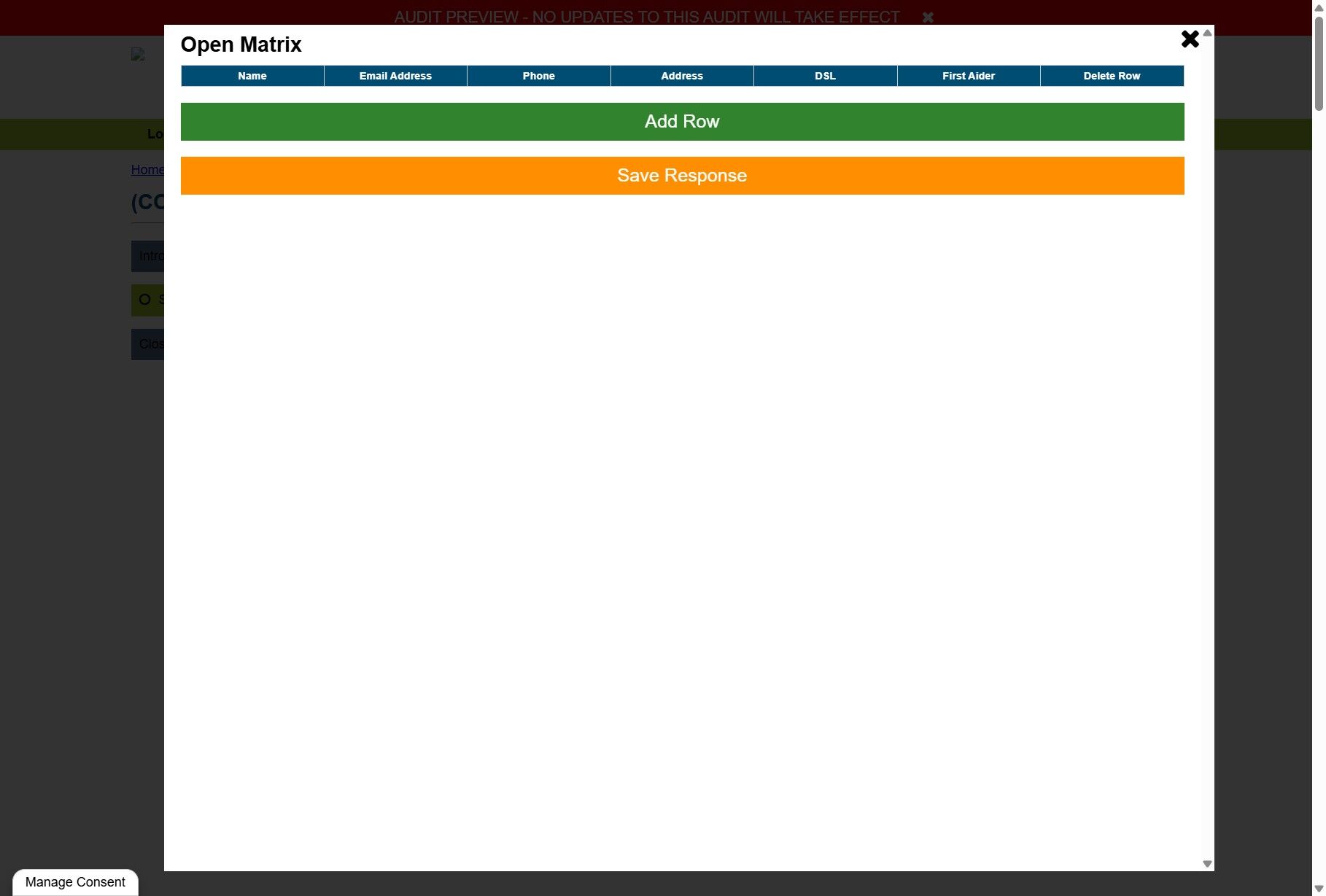Image resolution: width=1326 pixels, height=896 pixels.
Task: Click the page vertical scrollbar thumb
Action: tap(1319, 63)
